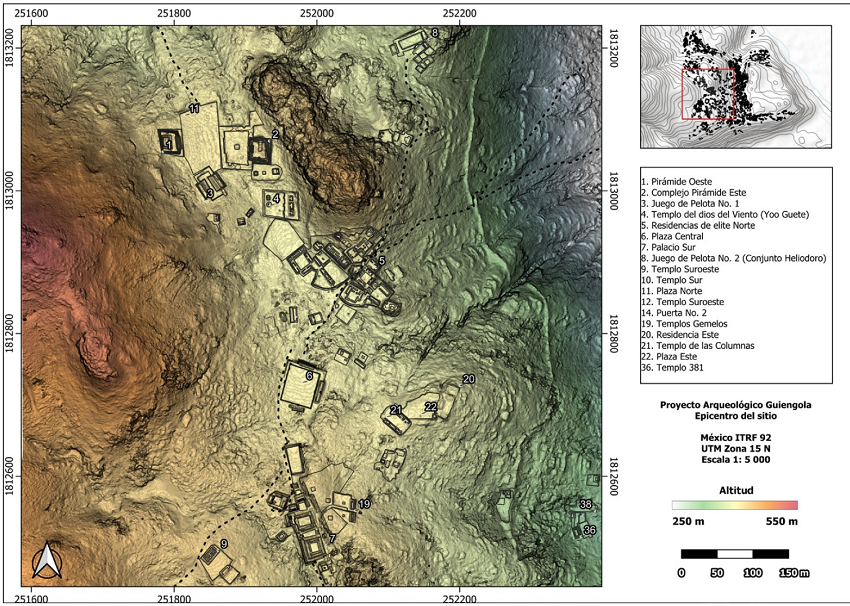
Task: Click the "Proyecto Arqueológico Guiengola" title
Action: pyautogui.click(x=735, y=405)
